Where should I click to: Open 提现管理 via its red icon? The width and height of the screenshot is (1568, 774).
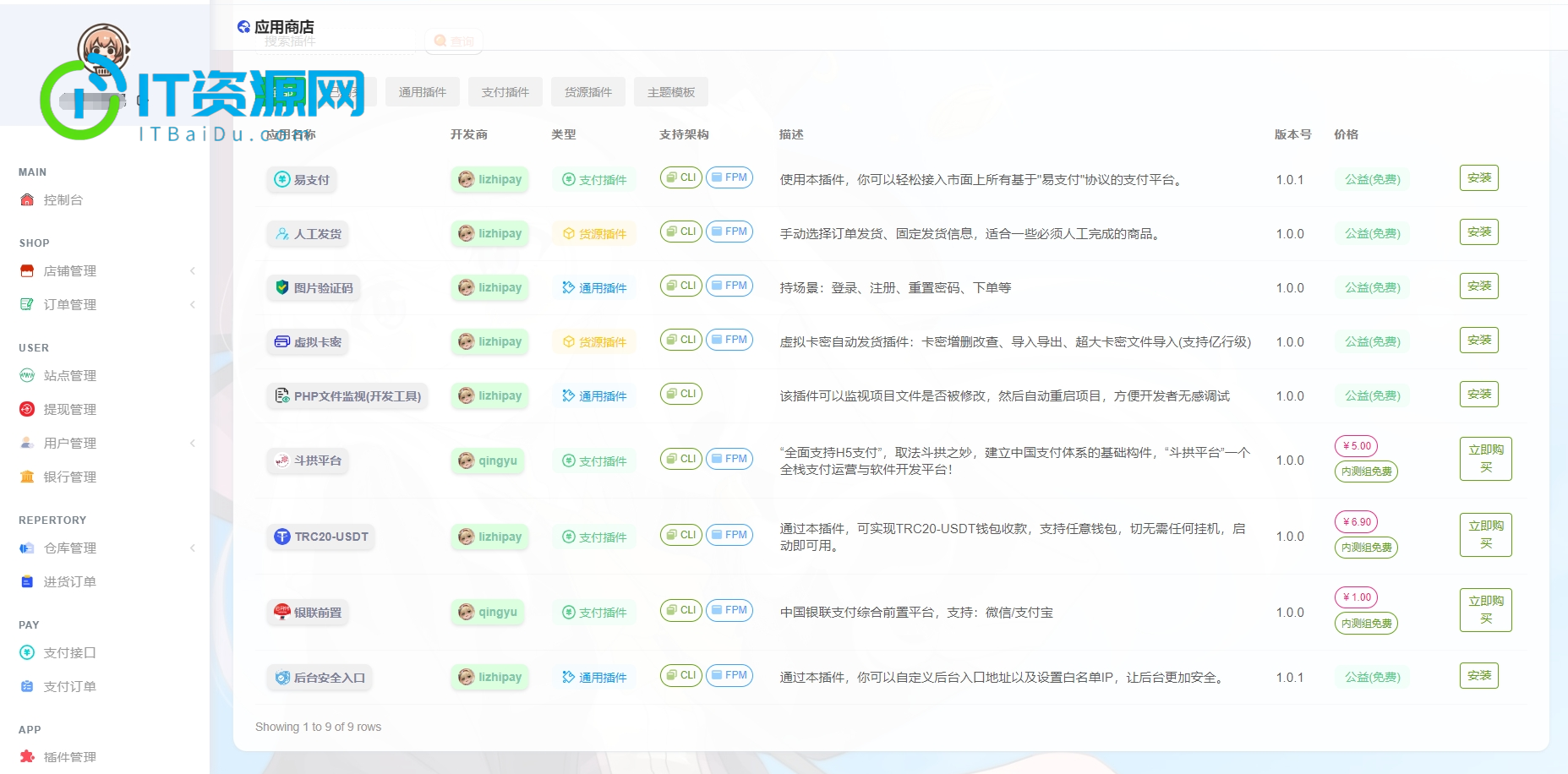(x=27, y=410)
